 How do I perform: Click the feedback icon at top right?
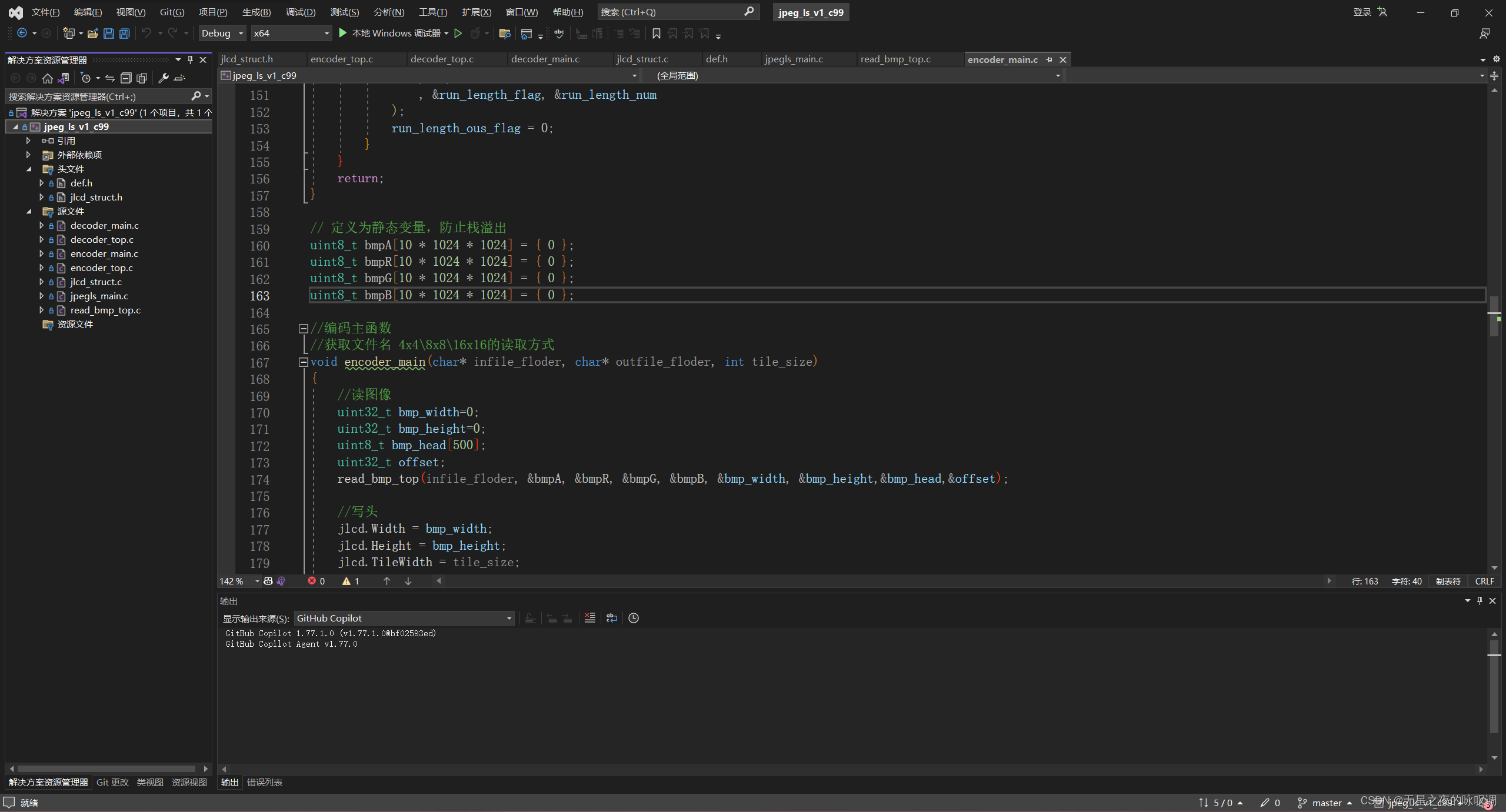[x=1485, y=34]
